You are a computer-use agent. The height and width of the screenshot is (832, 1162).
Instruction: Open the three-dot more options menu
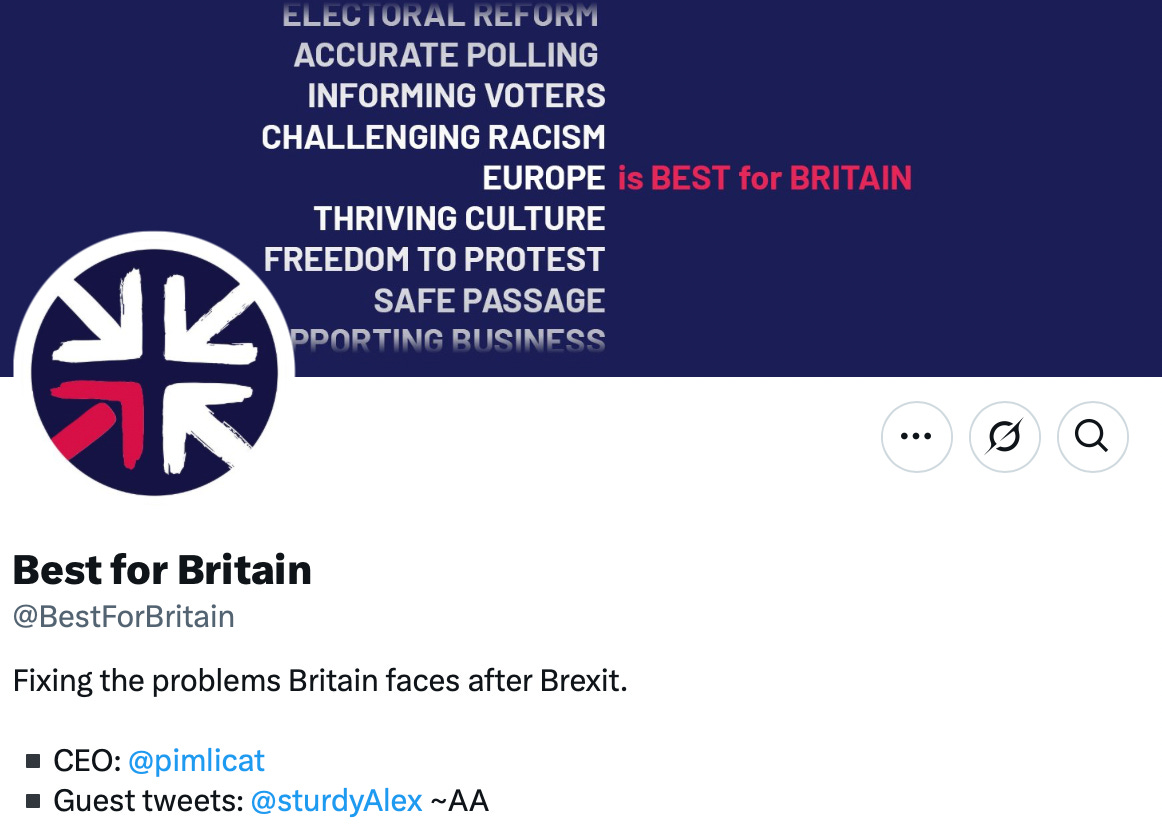916,436
